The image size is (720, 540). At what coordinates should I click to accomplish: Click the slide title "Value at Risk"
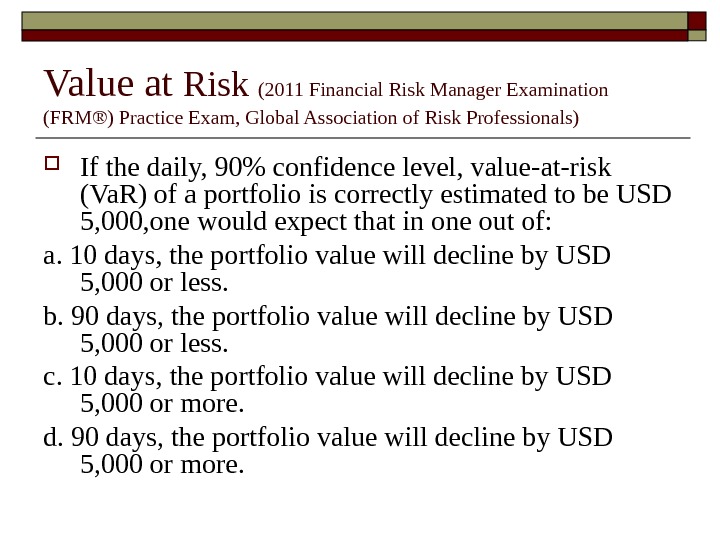(146, 85)
